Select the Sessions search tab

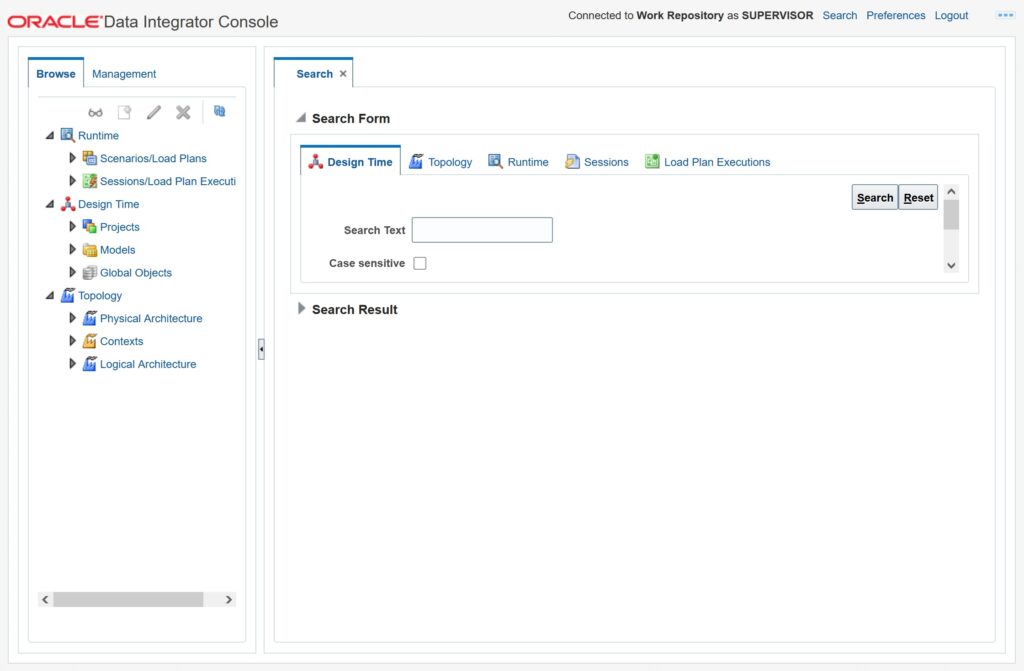[597, 161]
